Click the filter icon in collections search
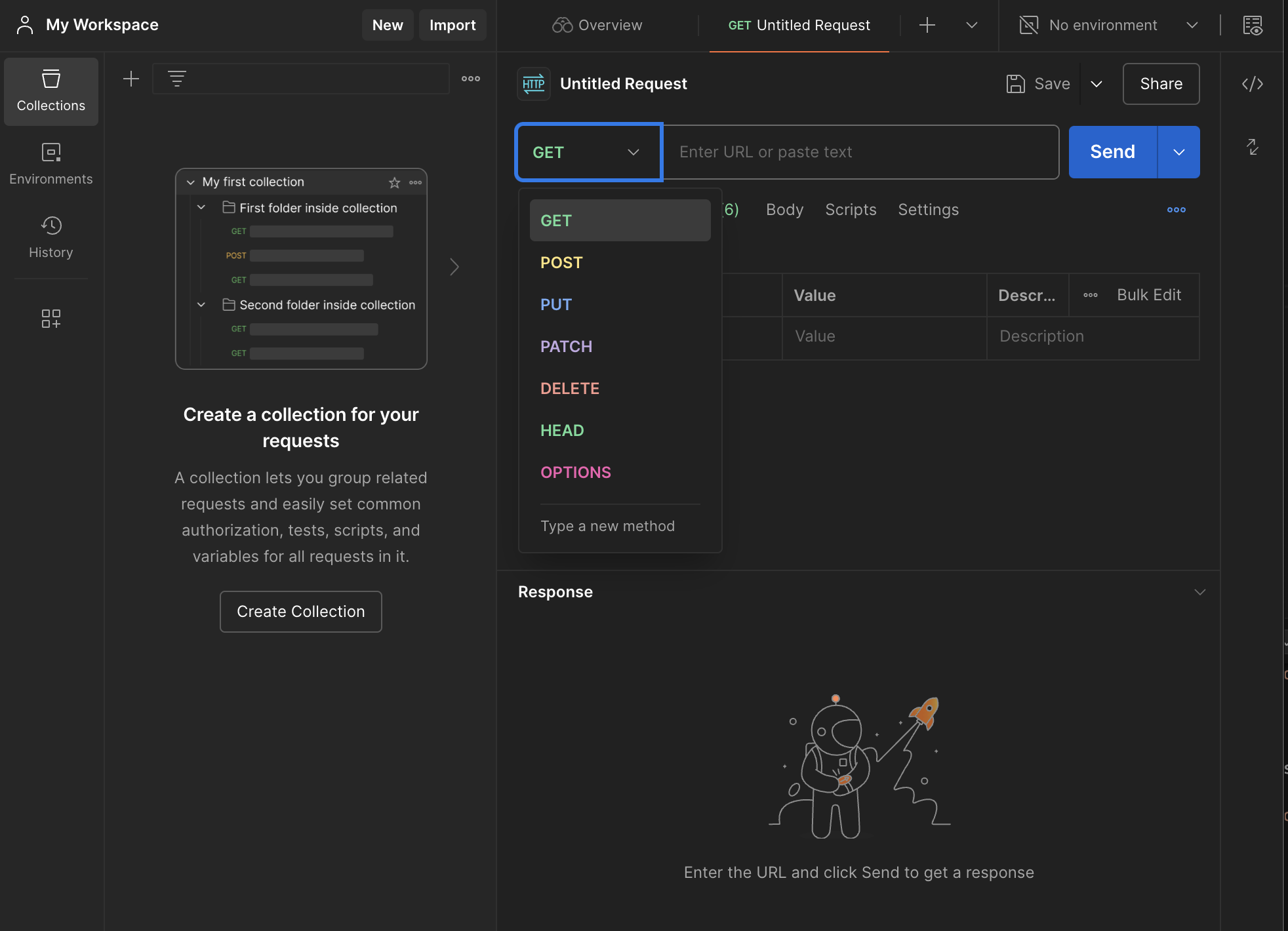The height and width of the screenshot is (931, 1288). 177,79
